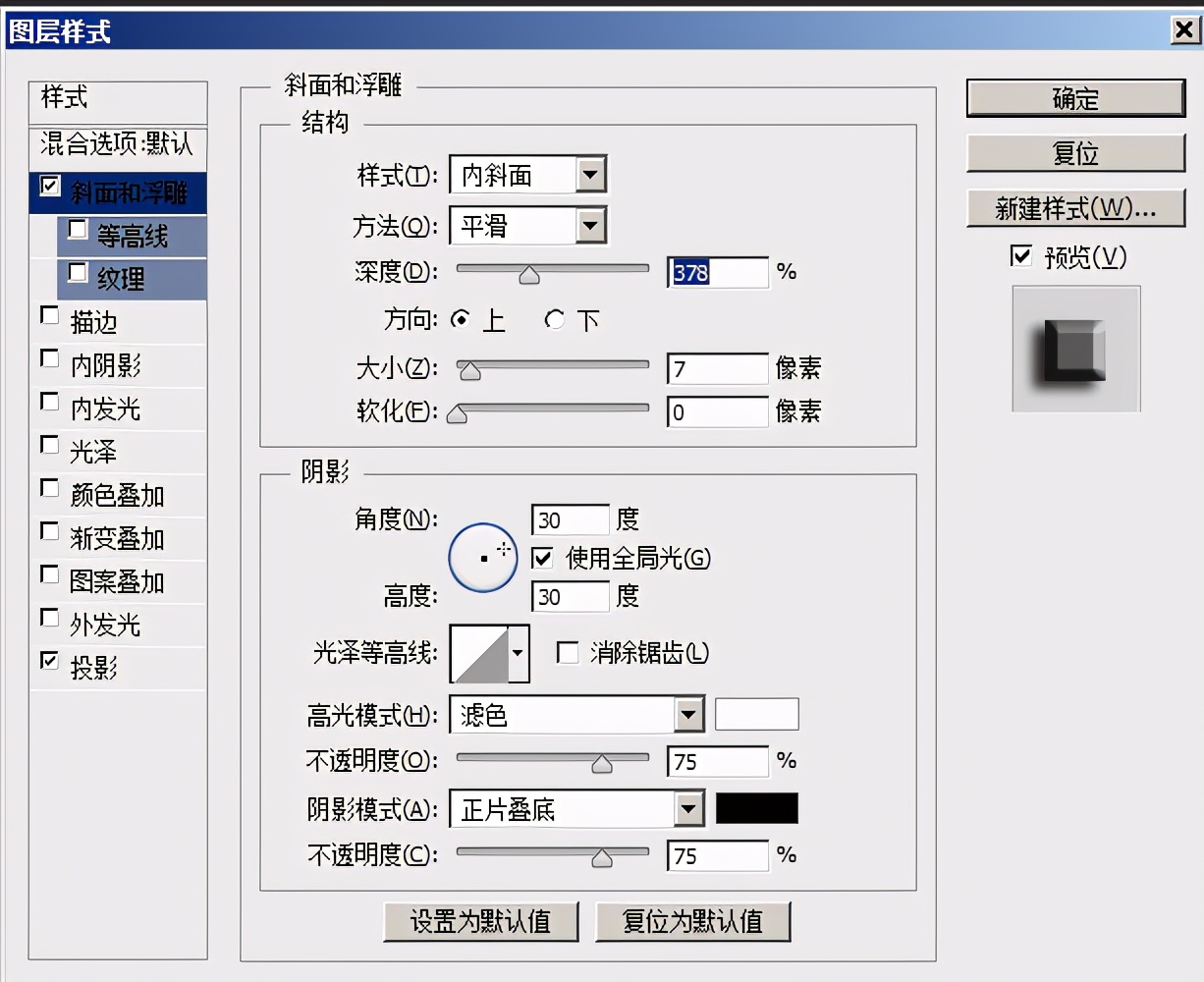This screenshot has width=1204, height=982.
Task: Click the style preview thumbnail
Action: [x=1076, y=349]
